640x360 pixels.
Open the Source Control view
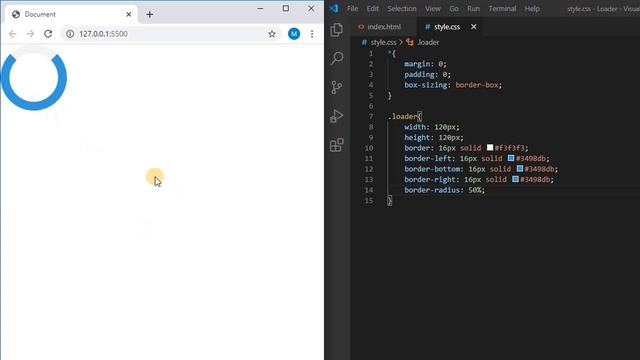pyautogui.click(x=336, y=87)
